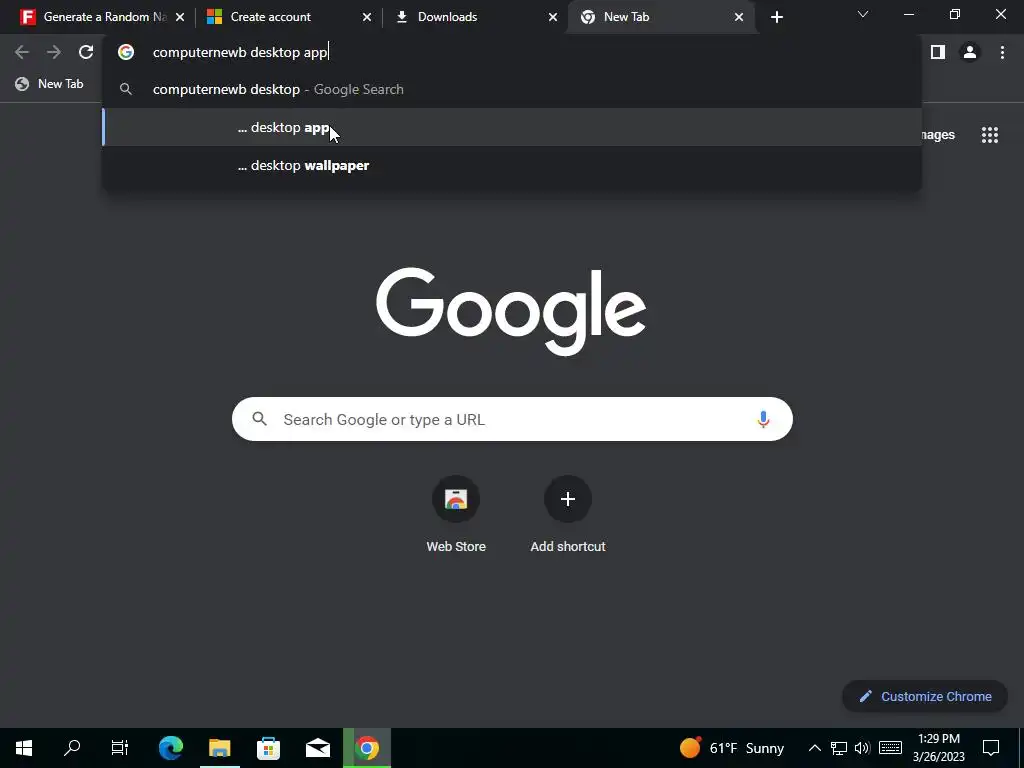The height and width of the screenshot is (768, 1024).
Task: Open a new tab with plus button
Action: click(x=776, y=17)
